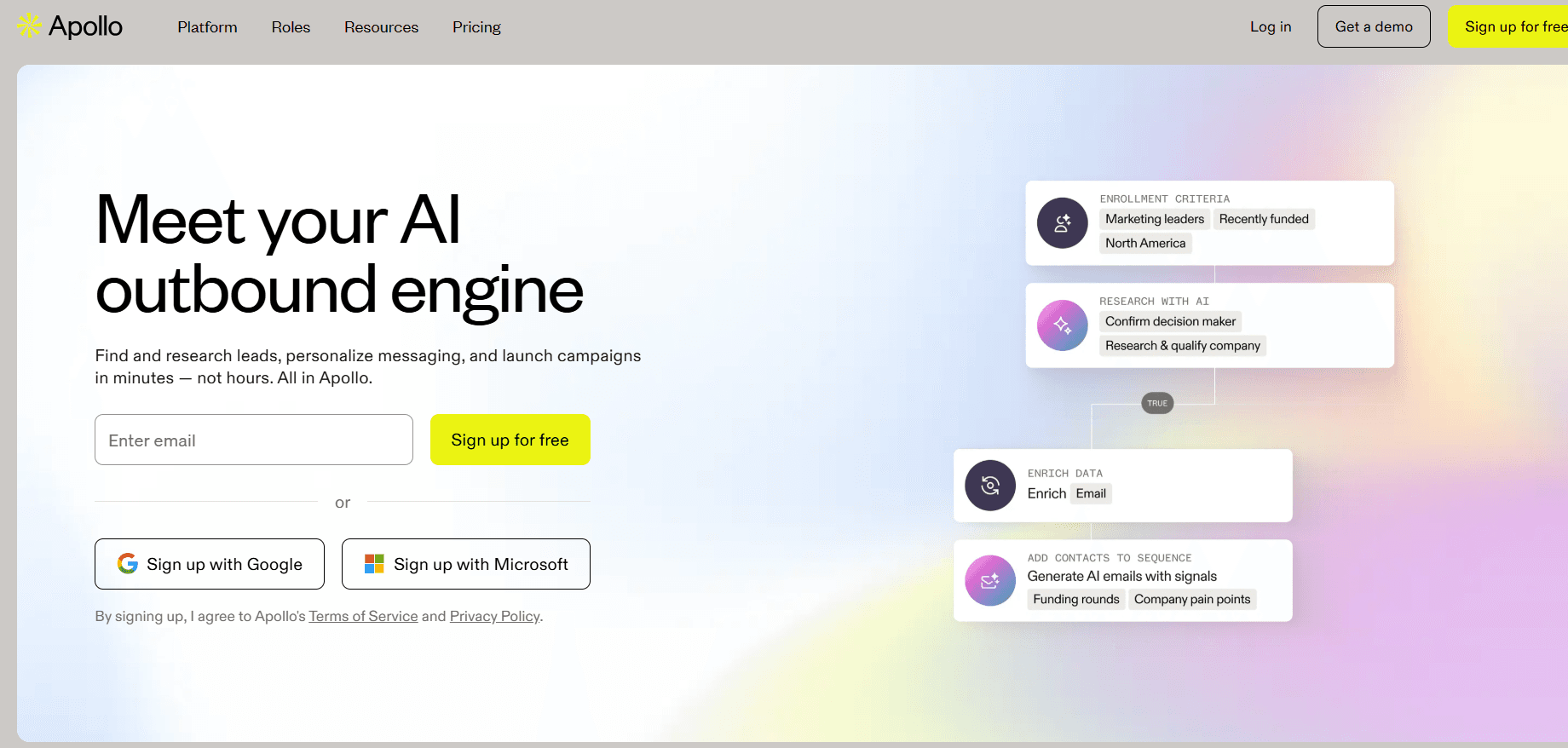The image size is (1568, 748).
Task: Open the Resources menu
Action: 381,27
